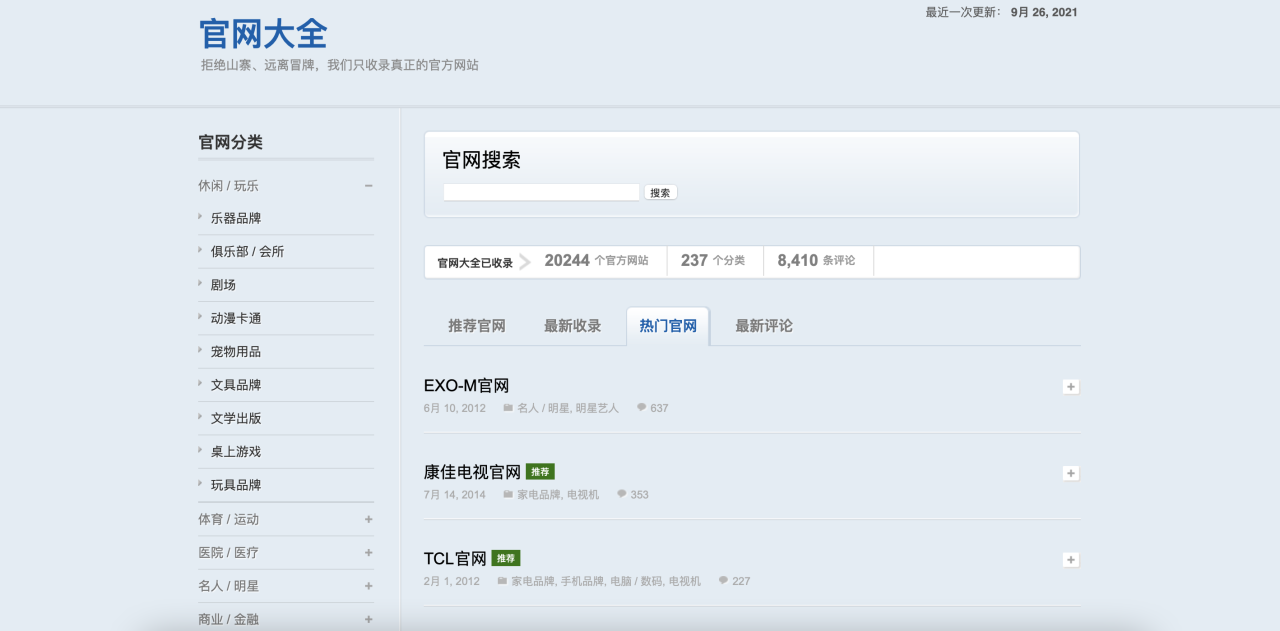Expand the TCL官网 entry with plus icon
The height and width of the screenshot is (631, 1280).
tap(1071, 560)
